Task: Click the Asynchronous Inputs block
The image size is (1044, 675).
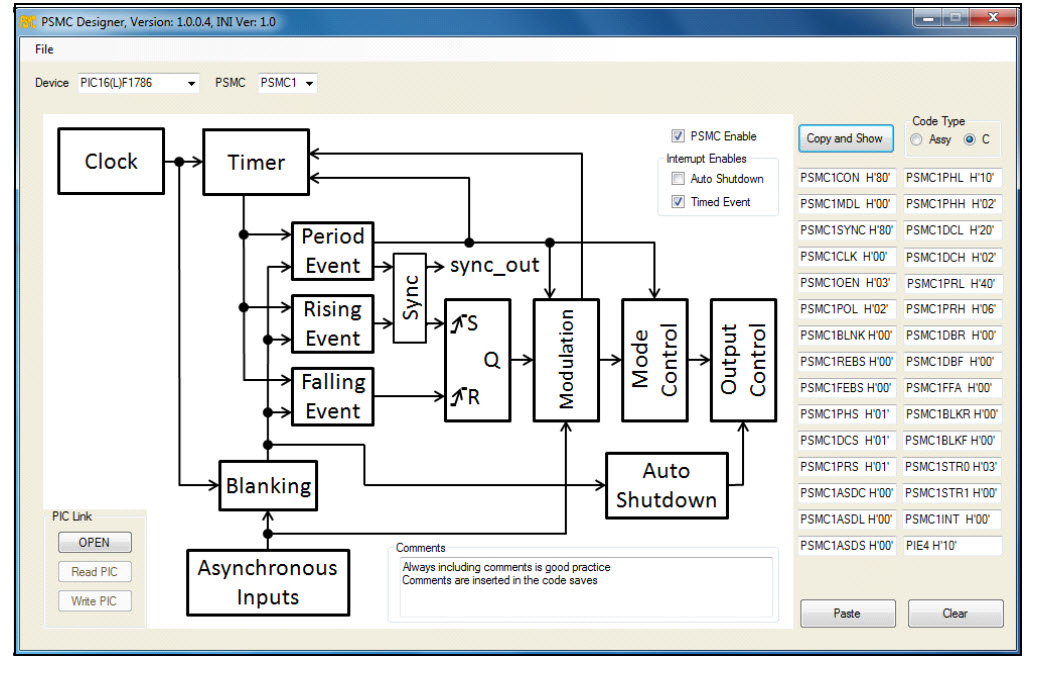Action: [x=268, y=582]
